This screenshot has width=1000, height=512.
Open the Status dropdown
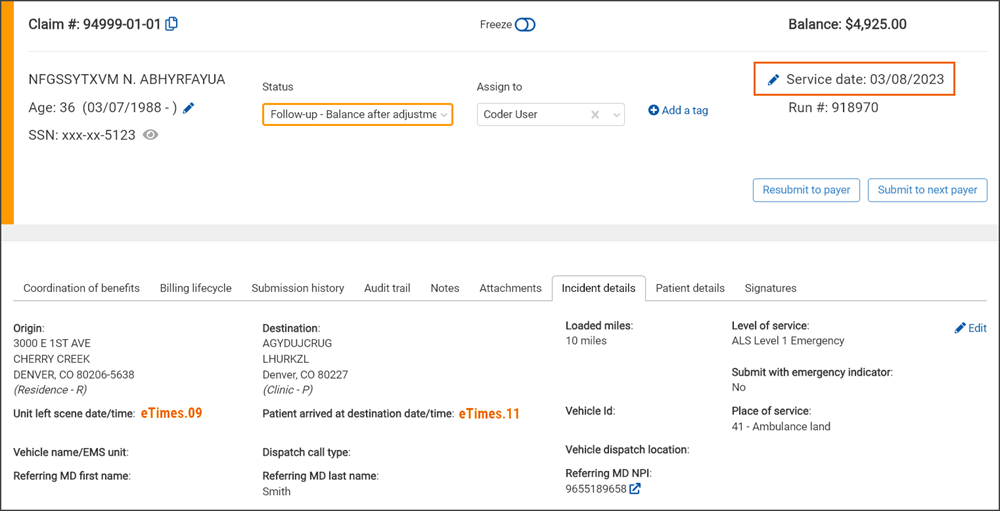pyautogui.click(x=357, y=115)
